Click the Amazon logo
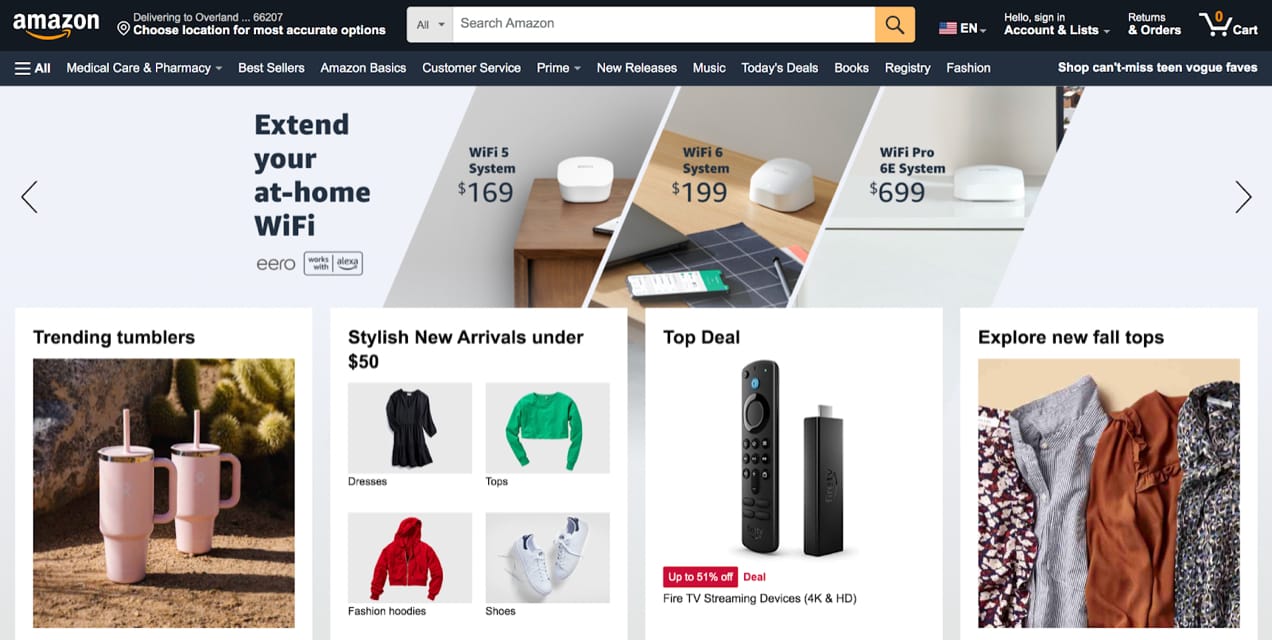Viewport: 1272px width, 640px height. [x=56, y=25]
